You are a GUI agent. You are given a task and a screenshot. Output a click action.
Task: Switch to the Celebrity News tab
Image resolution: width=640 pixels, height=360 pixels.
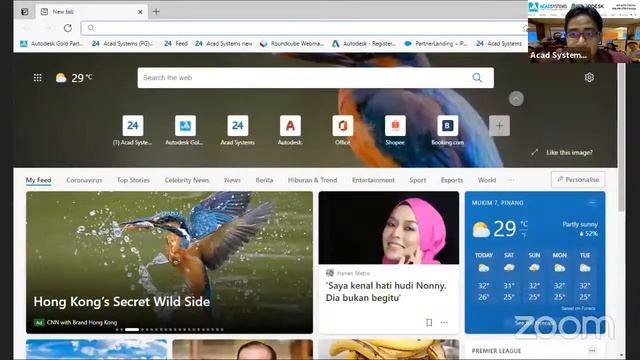187,180
